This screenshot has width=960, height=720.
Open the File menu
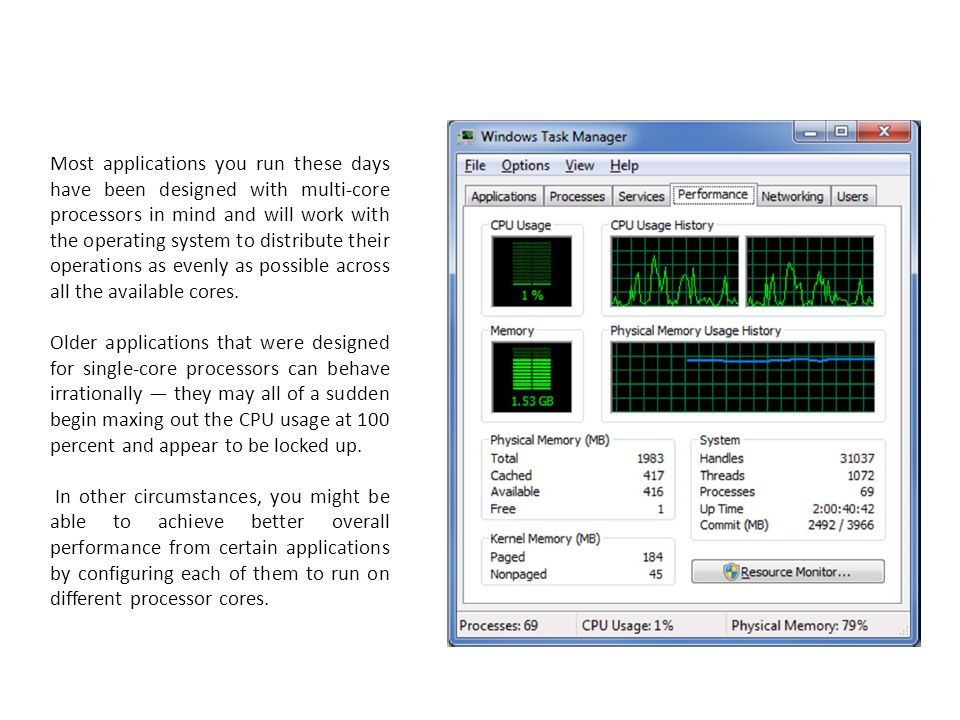pos(475,165)
